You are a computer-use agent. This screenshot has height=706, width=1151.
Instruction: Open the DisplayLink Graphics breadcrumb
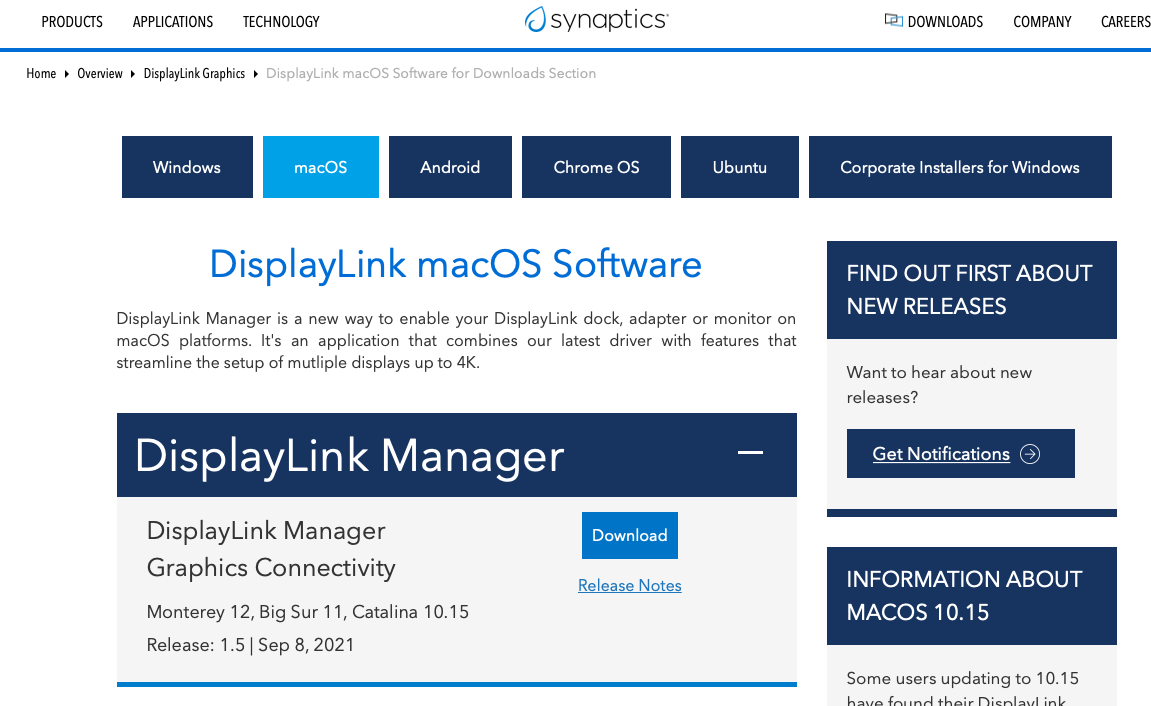pyautogui.click(x=194, y=73)
